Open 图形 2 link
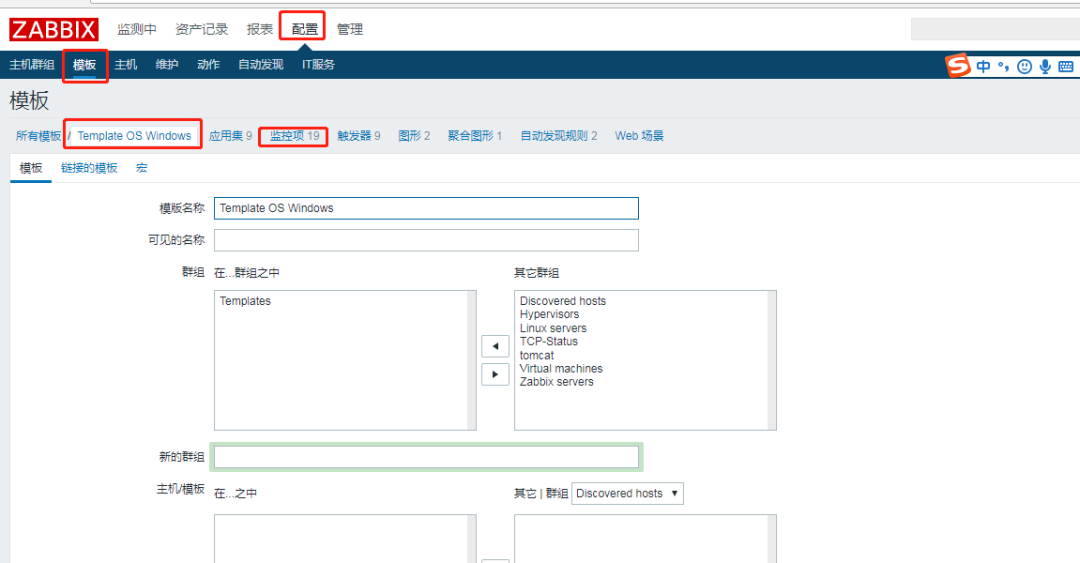 click(414, 136)
